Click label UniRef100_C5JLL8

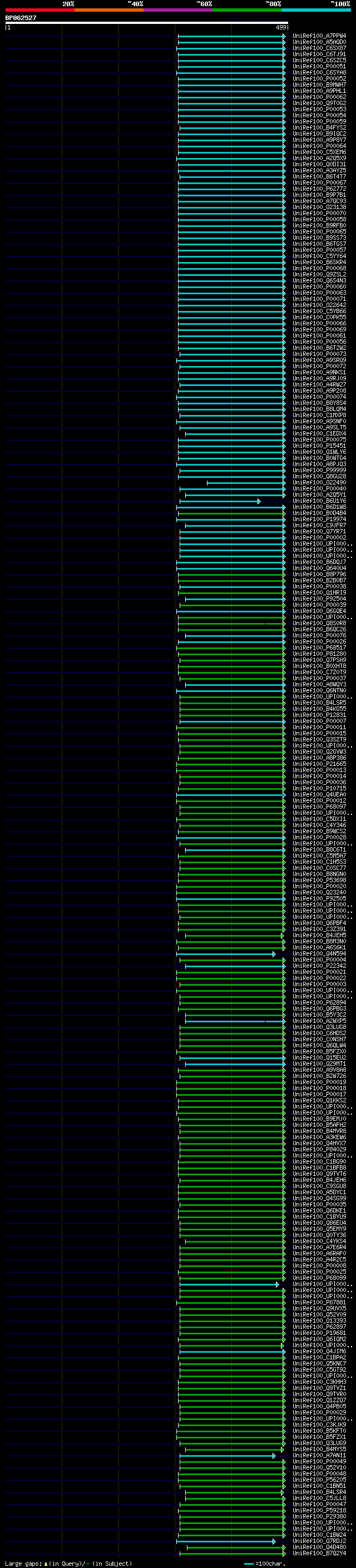[319, 1498]
